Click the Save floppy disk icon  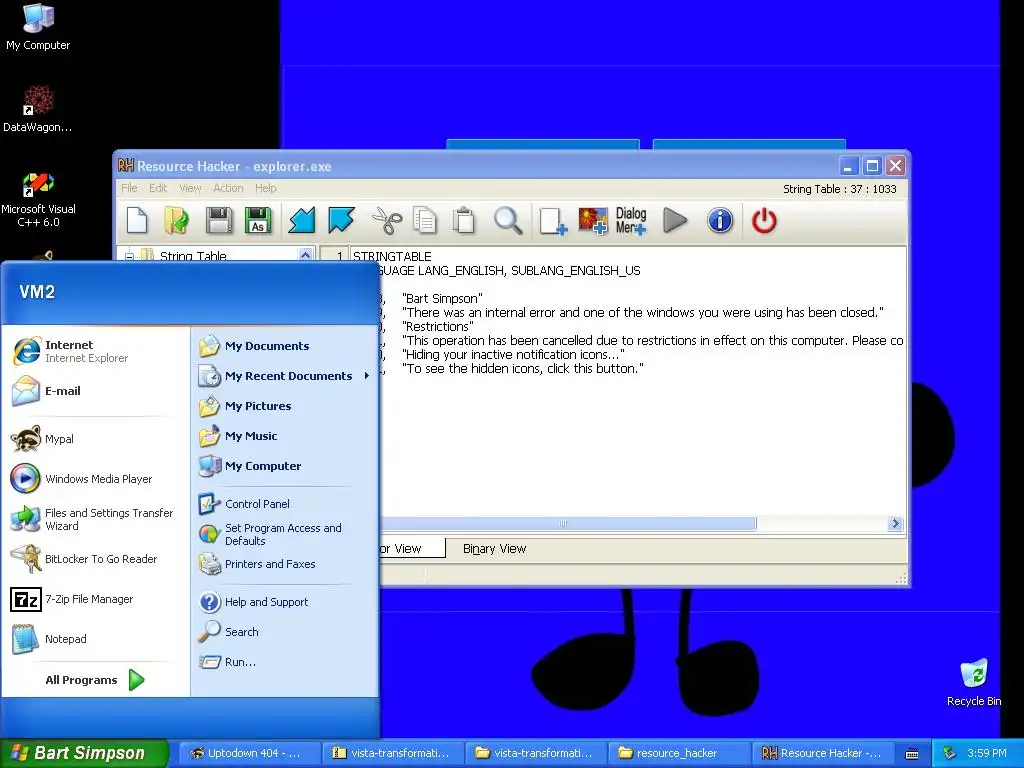point(219,221)
